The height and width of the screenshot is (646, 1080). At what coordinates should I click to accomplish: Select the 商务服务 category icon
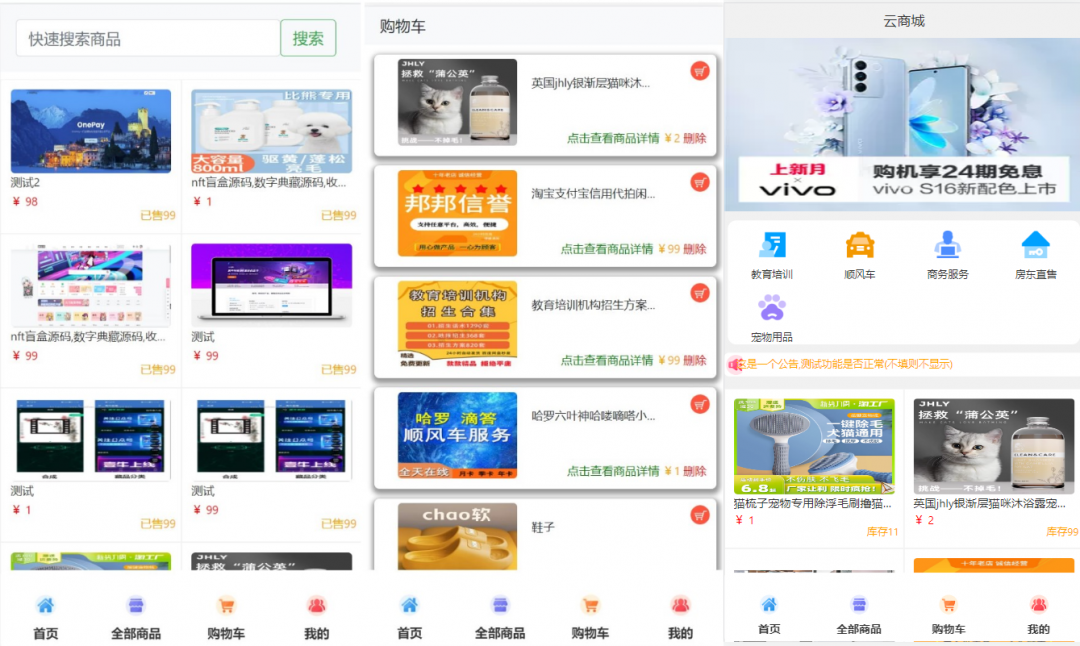coord(947,246)
